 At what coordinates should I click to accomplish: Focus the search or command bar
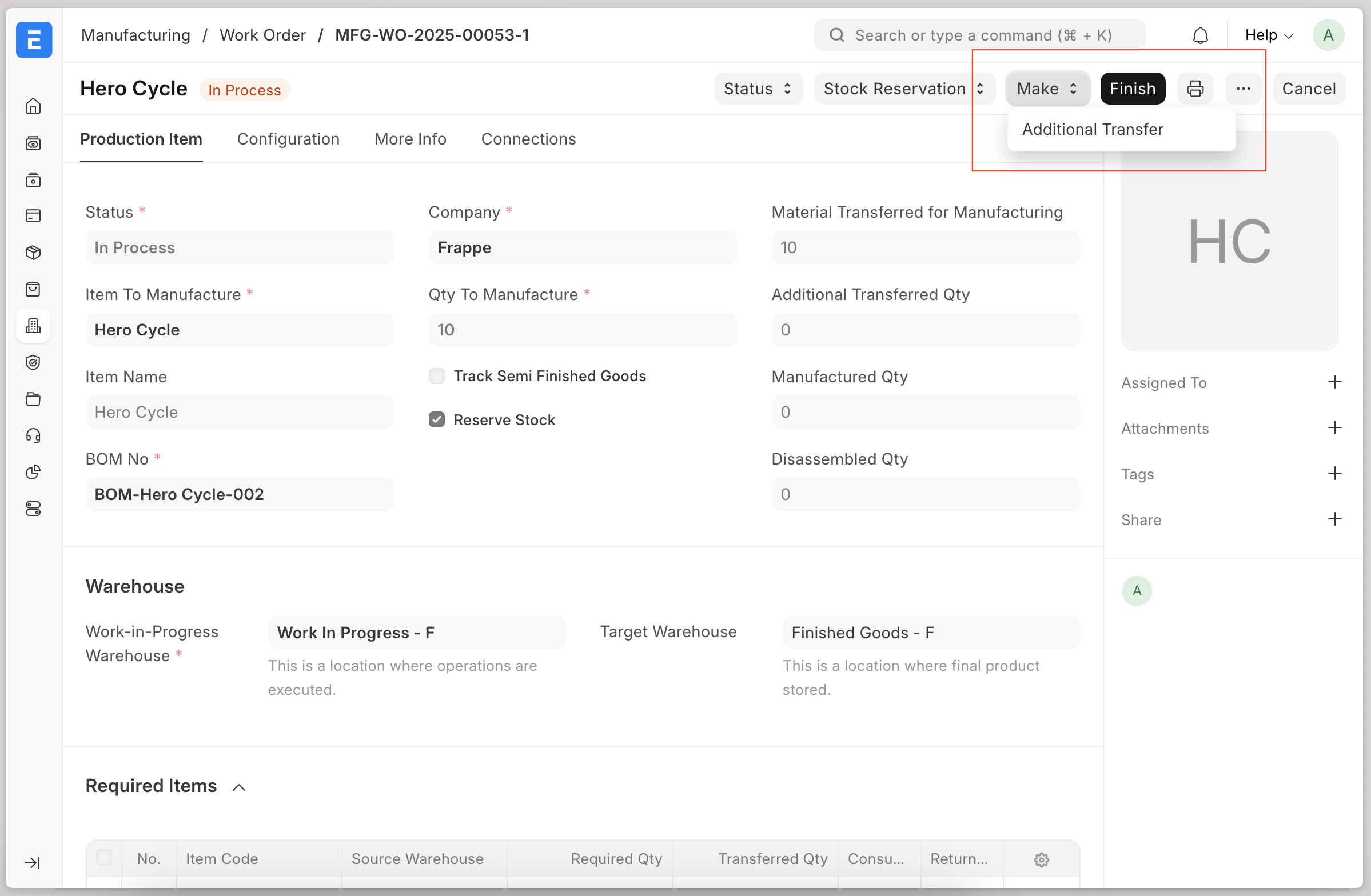pyautogui.click(x=979, y=35)
